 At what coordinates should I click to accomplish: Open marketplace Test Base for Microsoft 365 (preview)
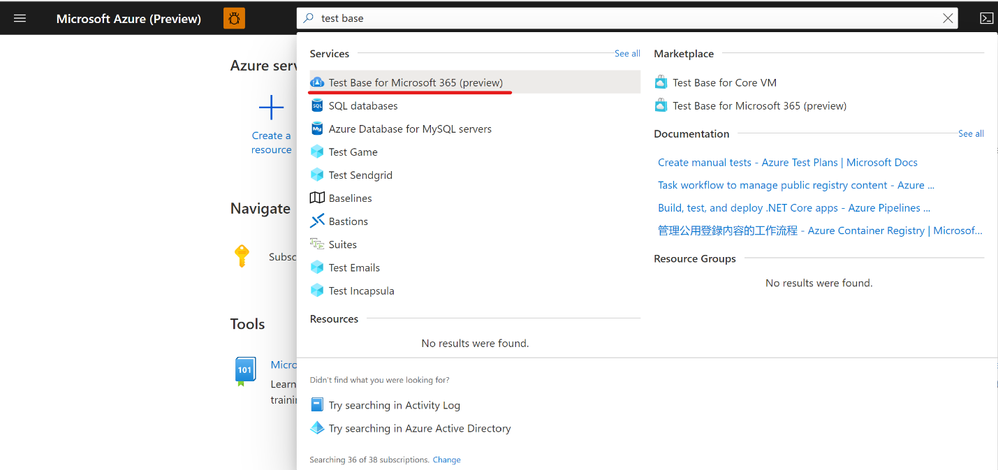[x=759, y=106]
